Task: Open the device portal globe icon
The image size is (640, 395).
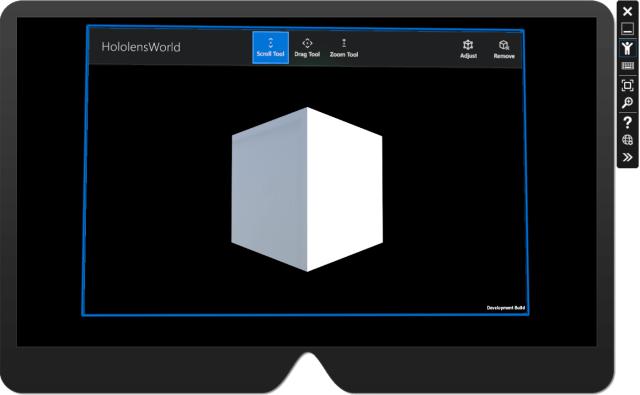Action: [627, 140]
